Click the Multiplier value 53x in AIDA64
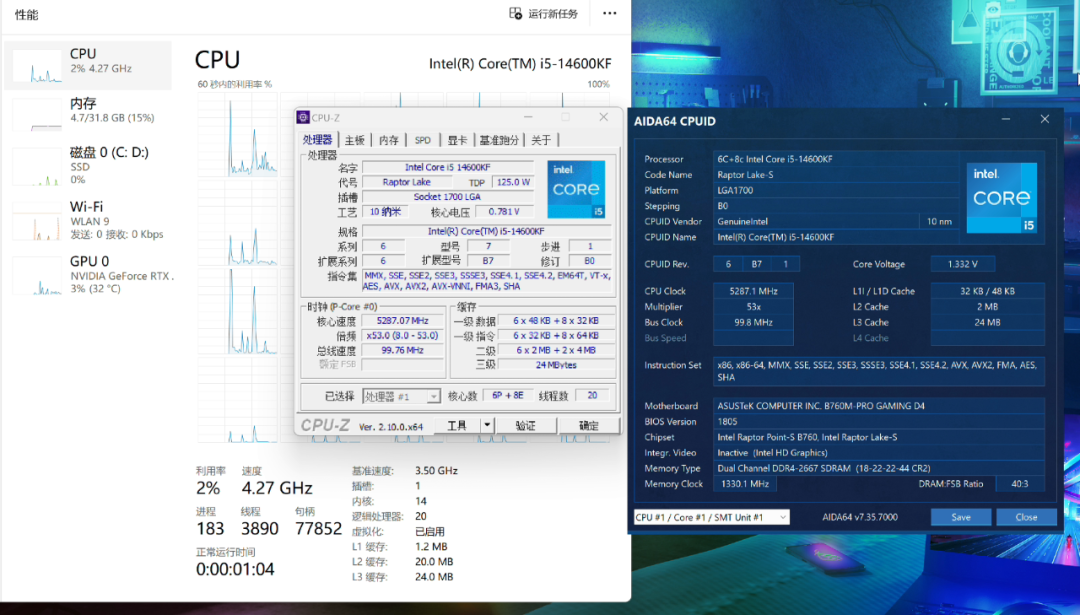 point(754,306)
